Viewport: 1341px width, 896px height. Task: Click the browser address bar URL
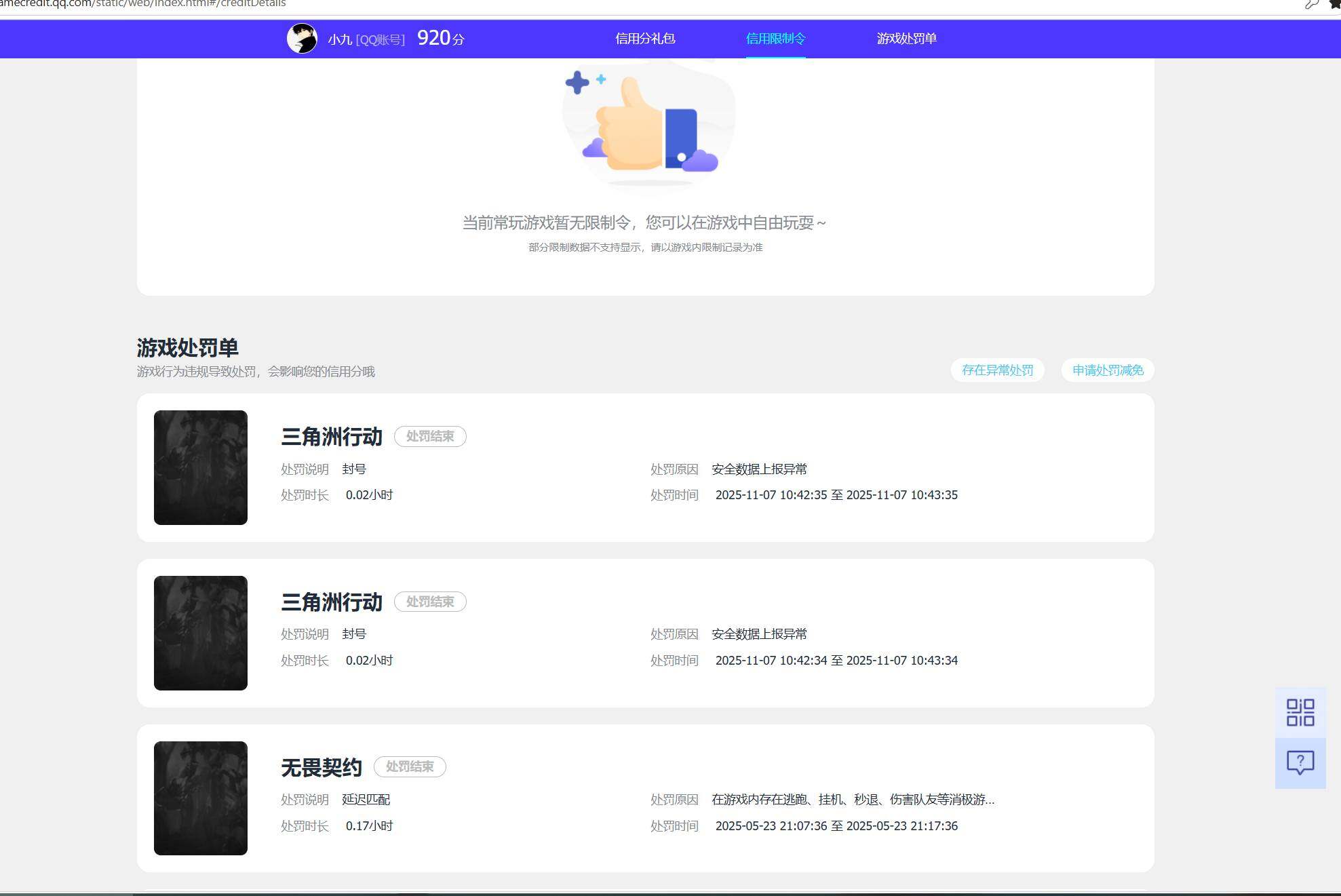pyautogui.click(x=143, y=4)
